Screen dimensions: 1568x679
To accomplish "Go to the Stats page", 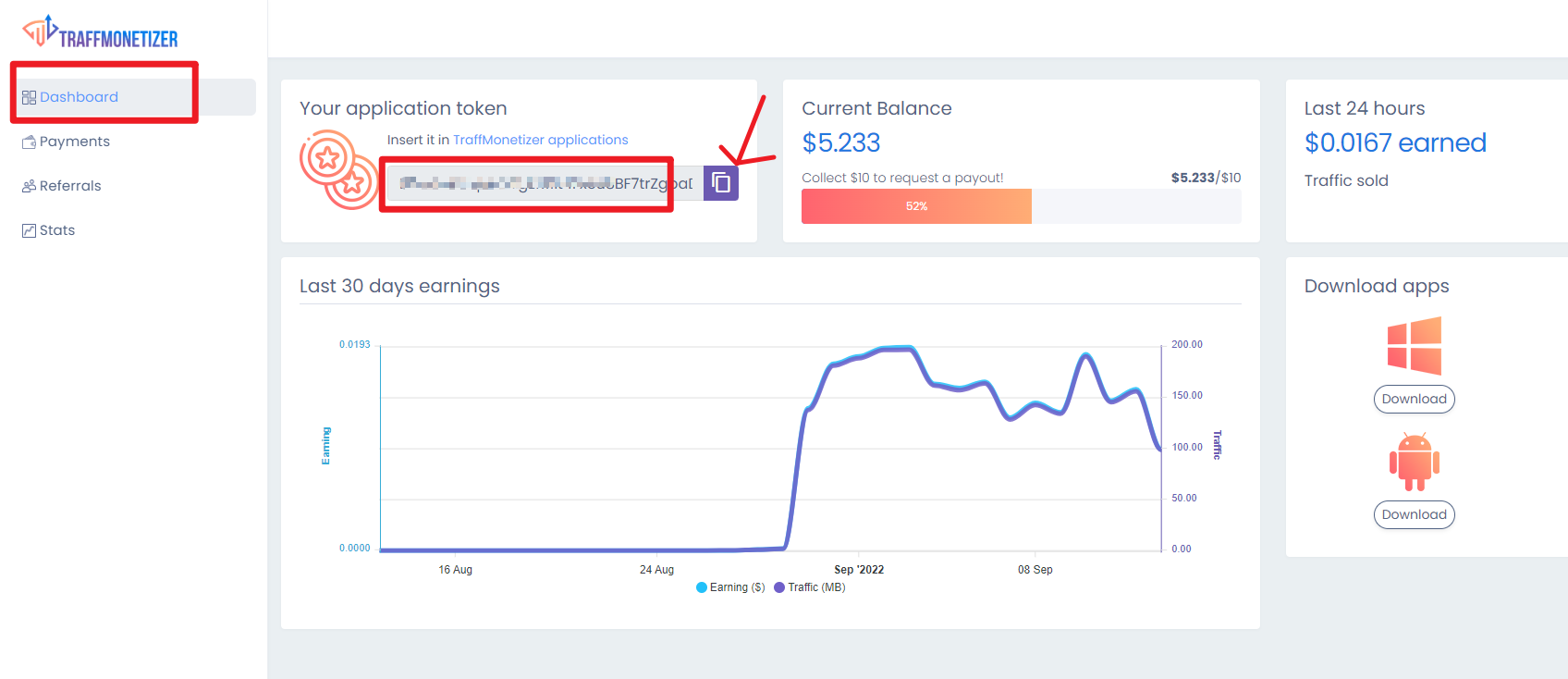I will (x=57, y=230).
